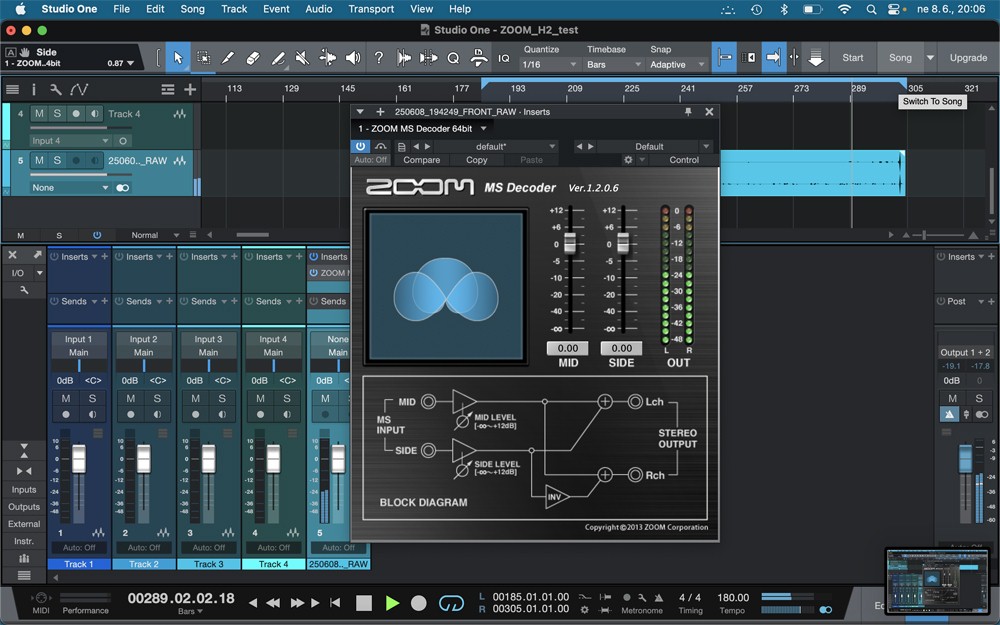1000x625 pixels.
Task: Select the Range tool
Action: click(x=203, y=58)
